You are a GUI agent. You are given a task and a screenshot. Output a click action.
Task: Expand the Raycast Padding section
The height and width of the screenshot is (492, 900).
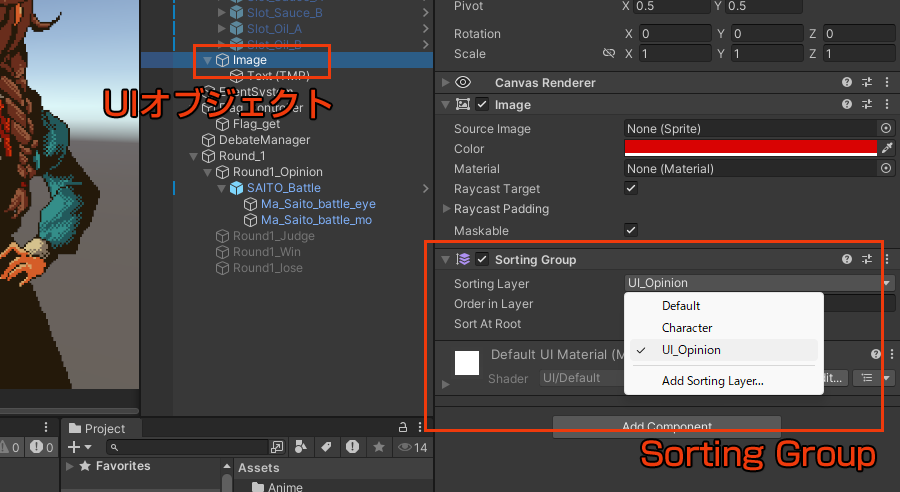(446, 209)
